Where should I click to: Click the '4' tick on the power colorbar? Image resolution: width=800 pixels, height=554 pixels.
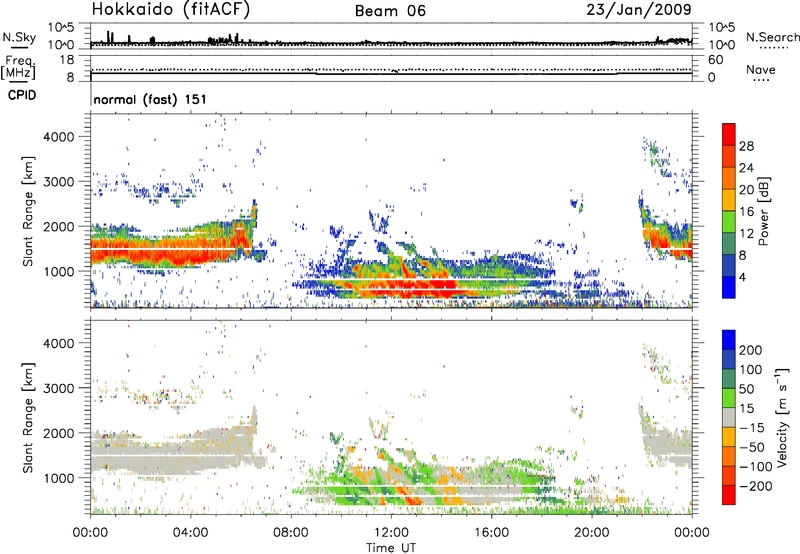pos(743,277)
